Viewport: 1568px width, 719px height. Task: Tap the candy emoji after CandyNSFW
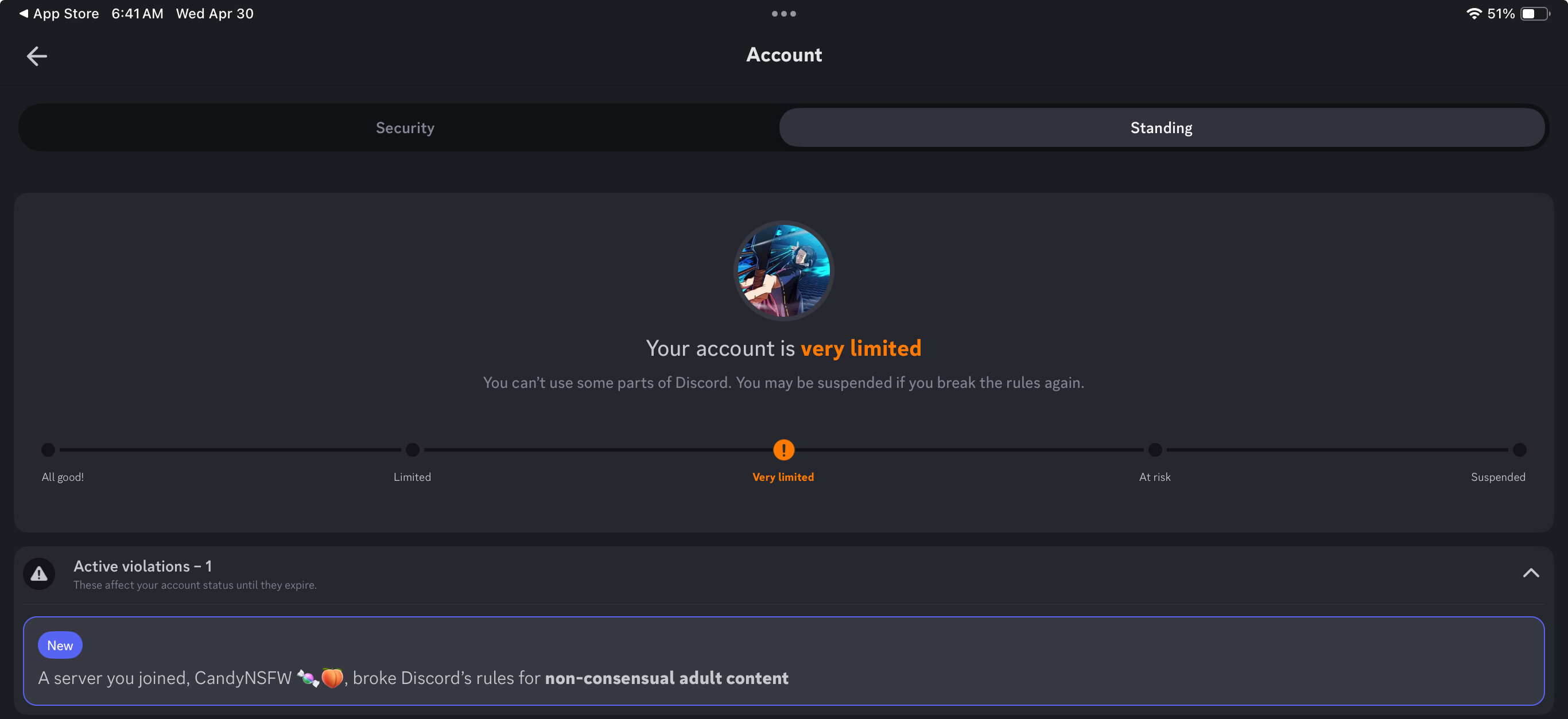[308, 678]
